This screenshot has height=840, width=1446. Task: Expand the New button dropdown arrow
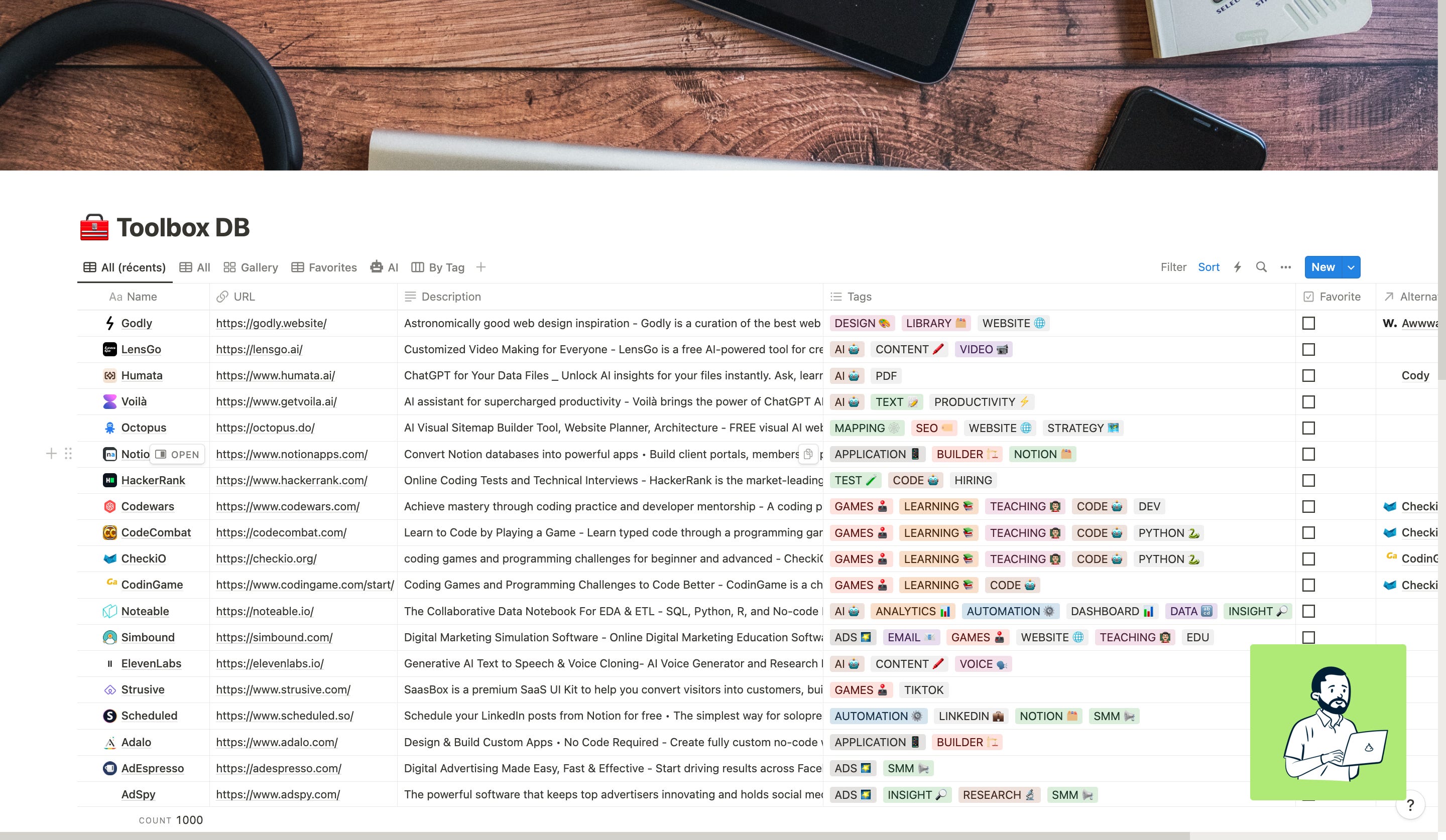point(1351,267)
